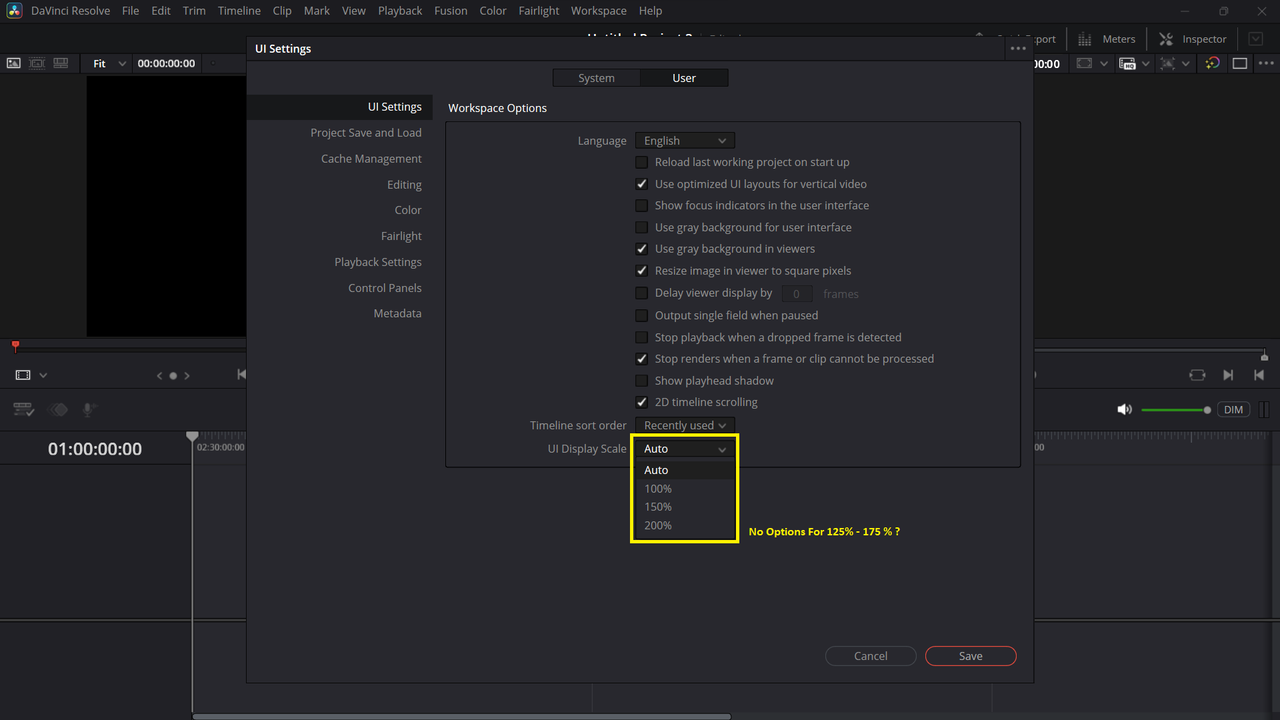1280x720 pixels.
Task: Jump to the next clip button
Action: click(1228, 375)
